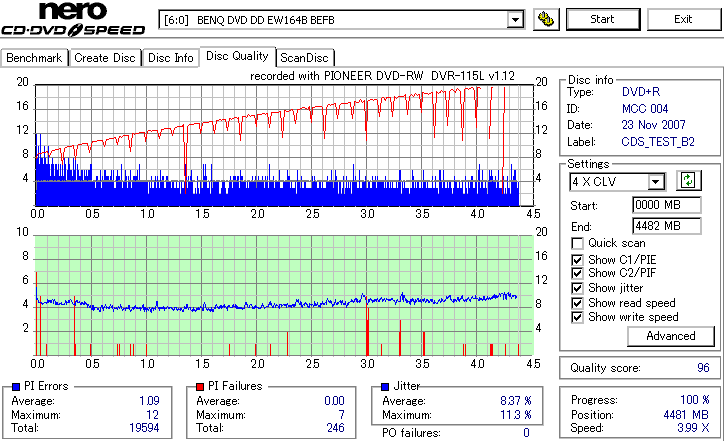Screen dimensions: 724x441
Task: Switch to the ScanDisc tab
Action: pyautogui.click(x=305, y=58)
